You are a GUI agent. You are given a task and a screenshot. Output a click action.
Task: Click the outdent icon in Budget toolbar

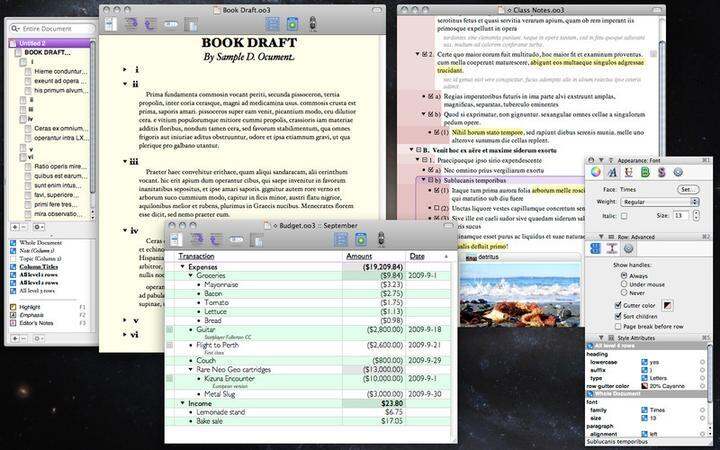pos(216,239)
